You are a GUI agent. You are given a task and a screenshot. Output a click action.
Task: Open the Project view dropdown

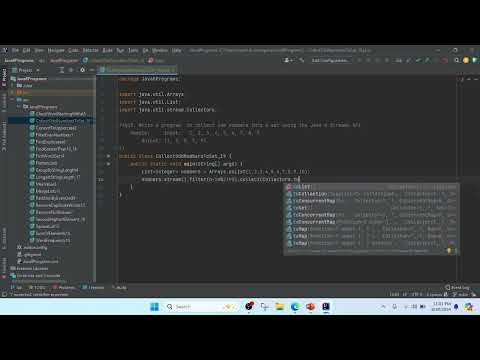26,70
